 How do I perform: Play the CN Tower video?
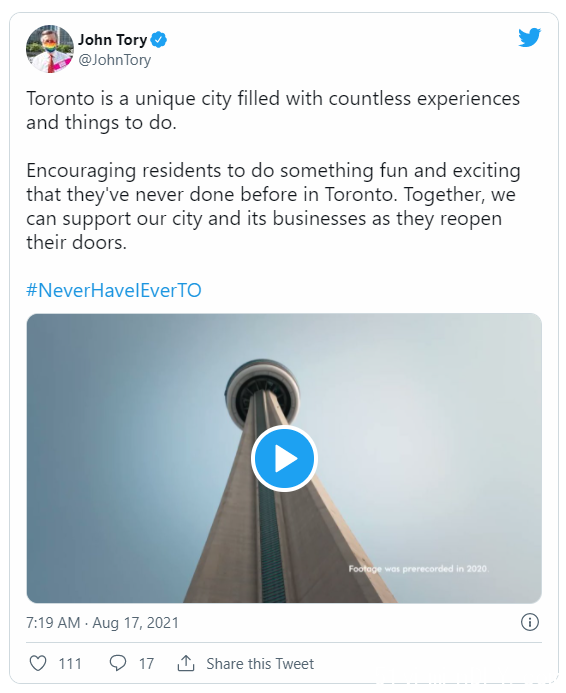tap(284, 458)
